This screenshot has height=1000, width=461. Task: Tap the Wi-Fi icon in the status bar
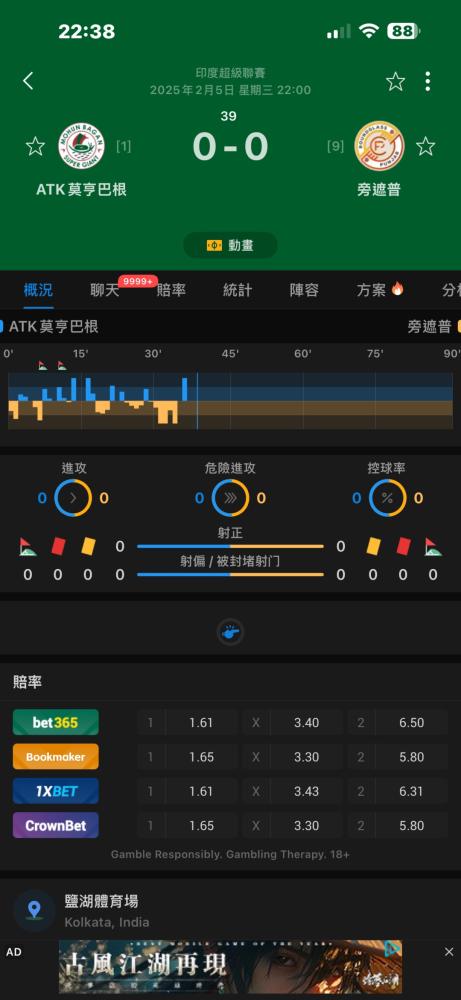coord(369,31)
